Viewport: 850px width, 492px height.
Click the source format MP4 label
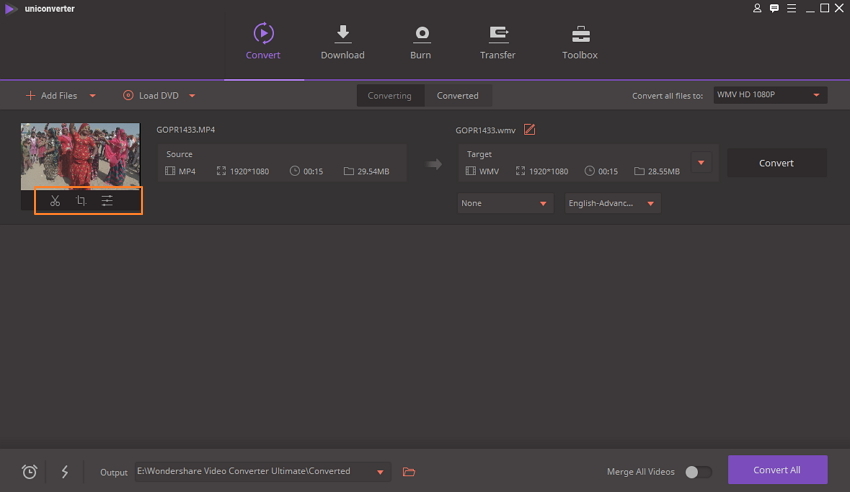pyautogui.click(x=187, y=171)
